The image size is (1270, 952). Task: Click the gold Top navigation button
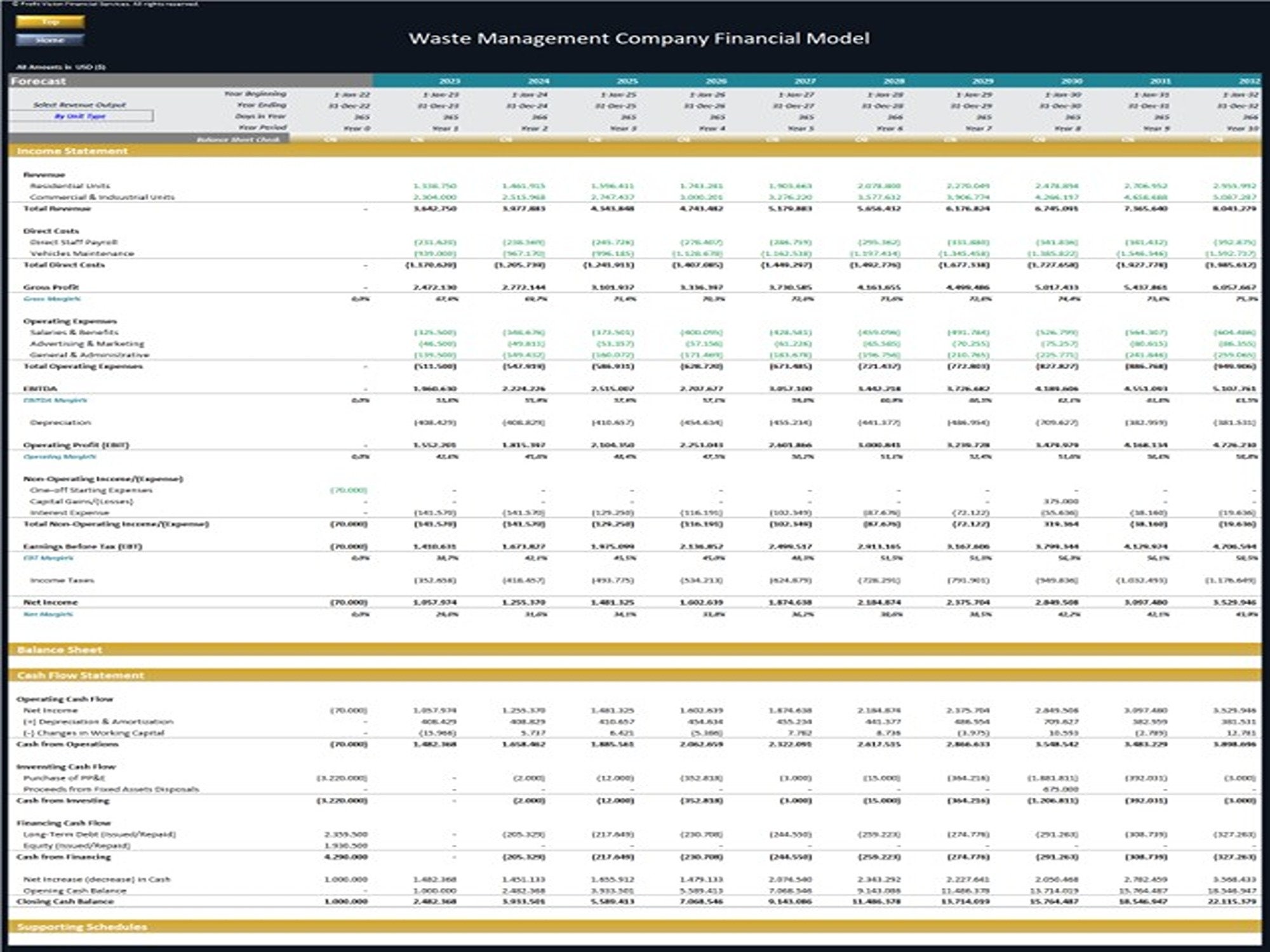click(x=51, y=21)
